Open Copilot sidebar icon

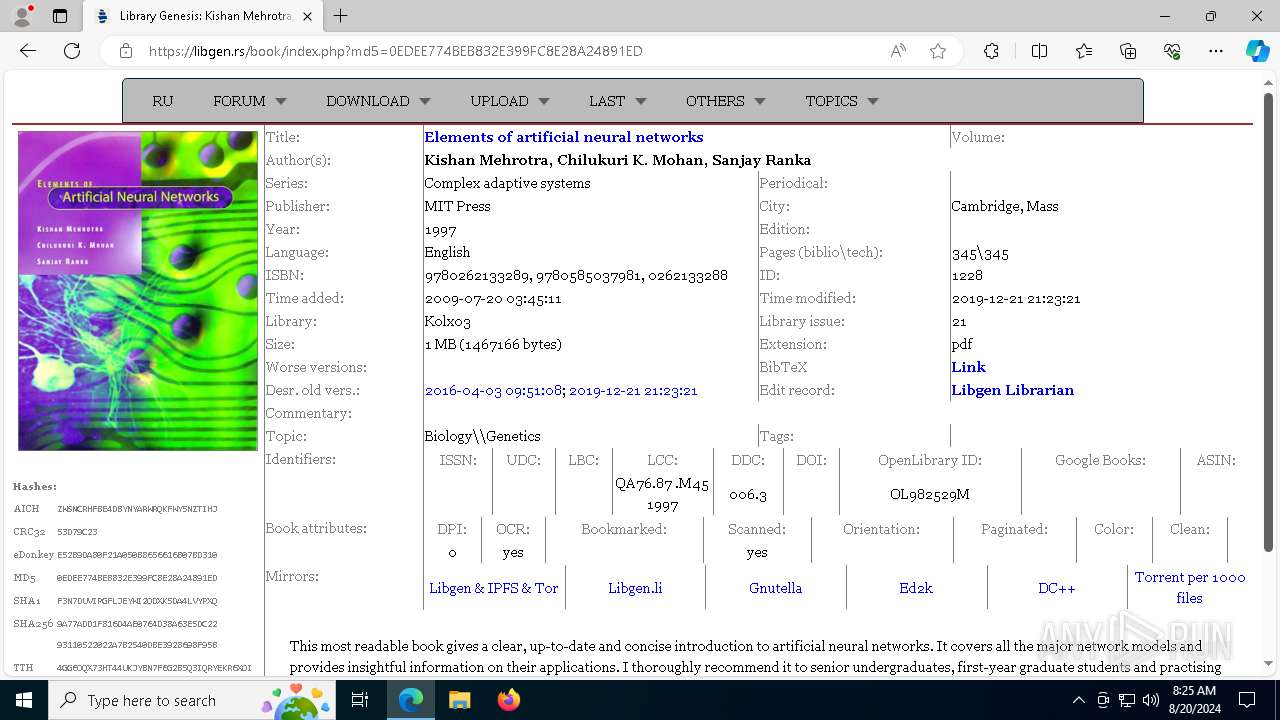(1257, 51)
